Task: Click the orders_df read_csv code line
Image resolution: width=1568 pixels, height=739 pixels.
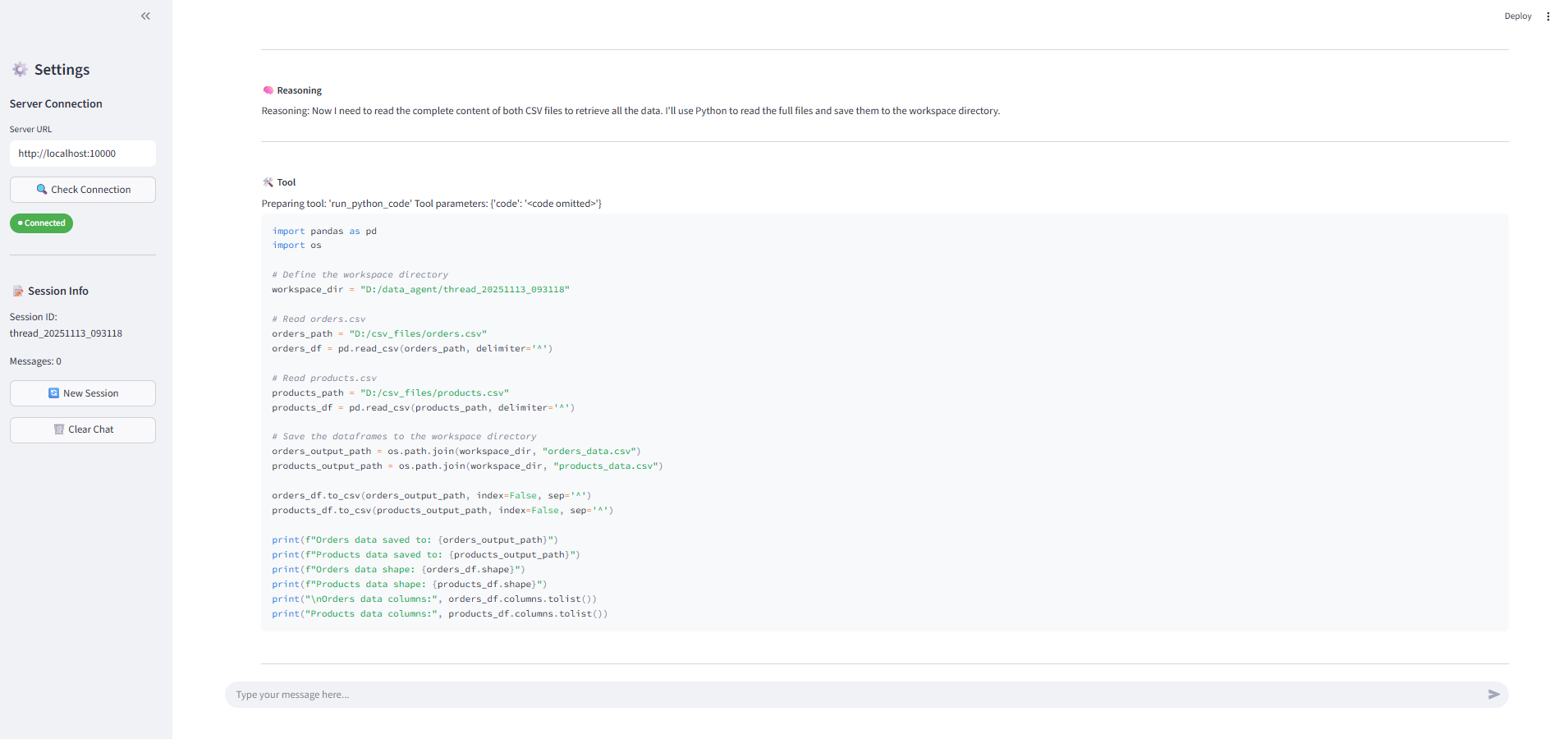Action: click(412, 349)
